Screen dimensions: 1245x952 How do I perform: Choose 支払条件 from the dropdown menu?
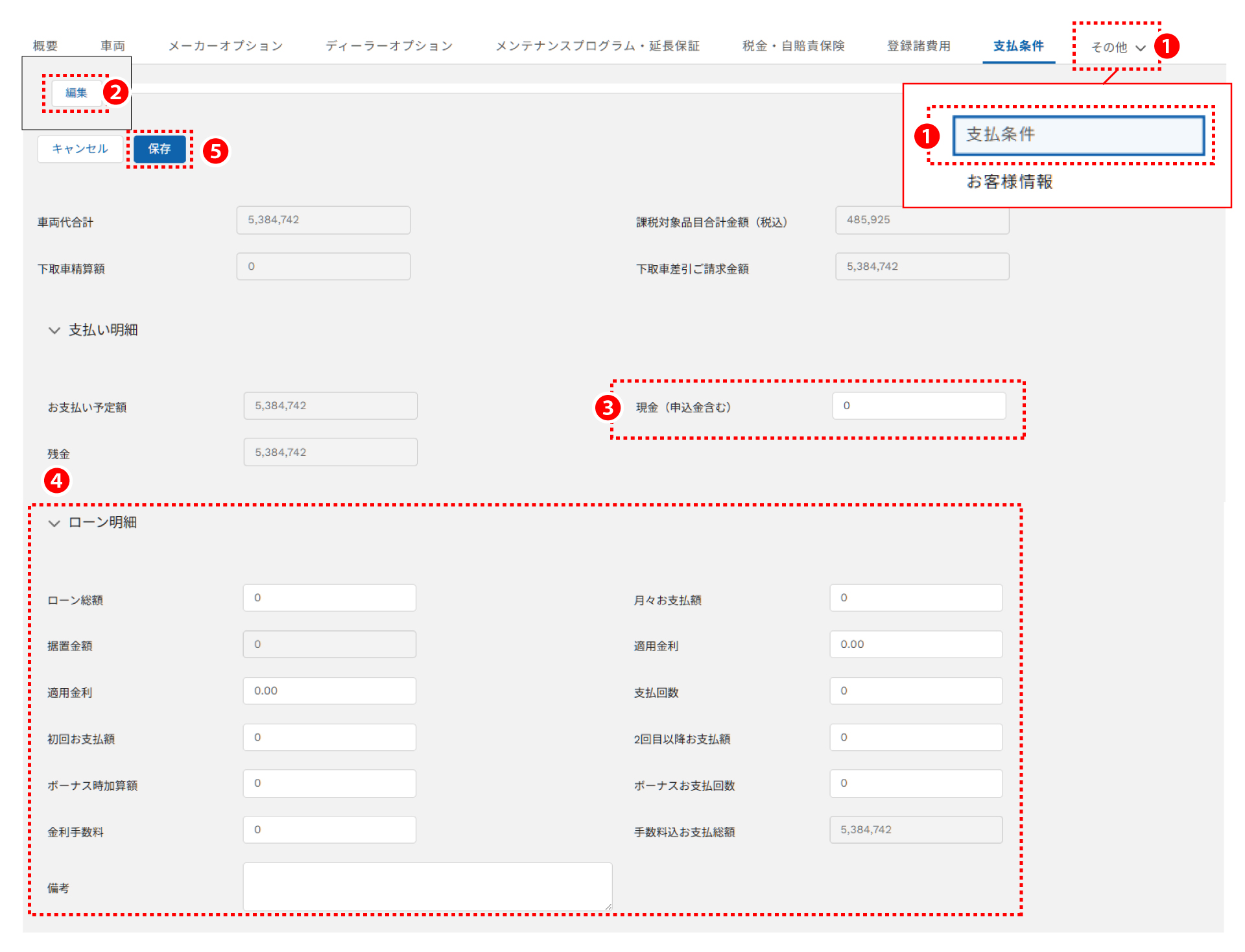(x=1078, y=135)
